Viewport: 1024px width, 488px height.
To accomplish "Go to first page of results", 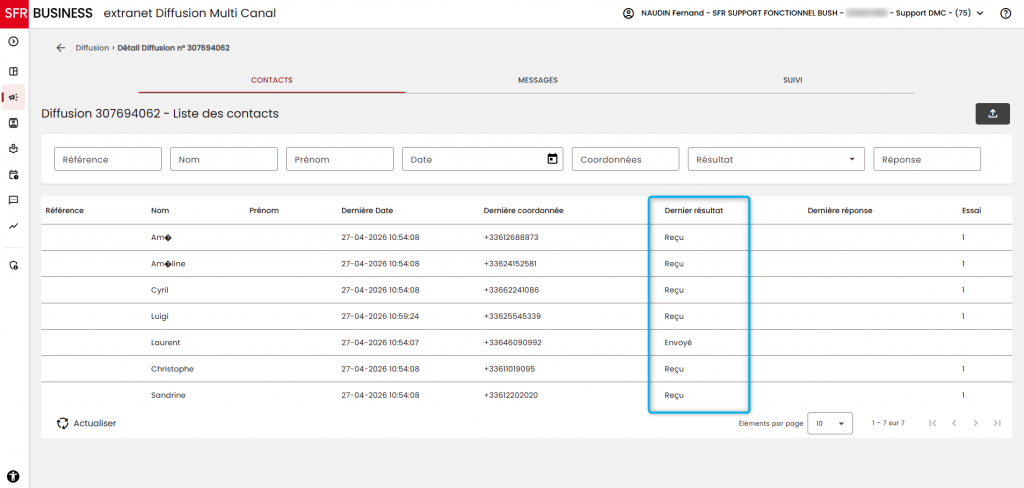I will (933, 423).
